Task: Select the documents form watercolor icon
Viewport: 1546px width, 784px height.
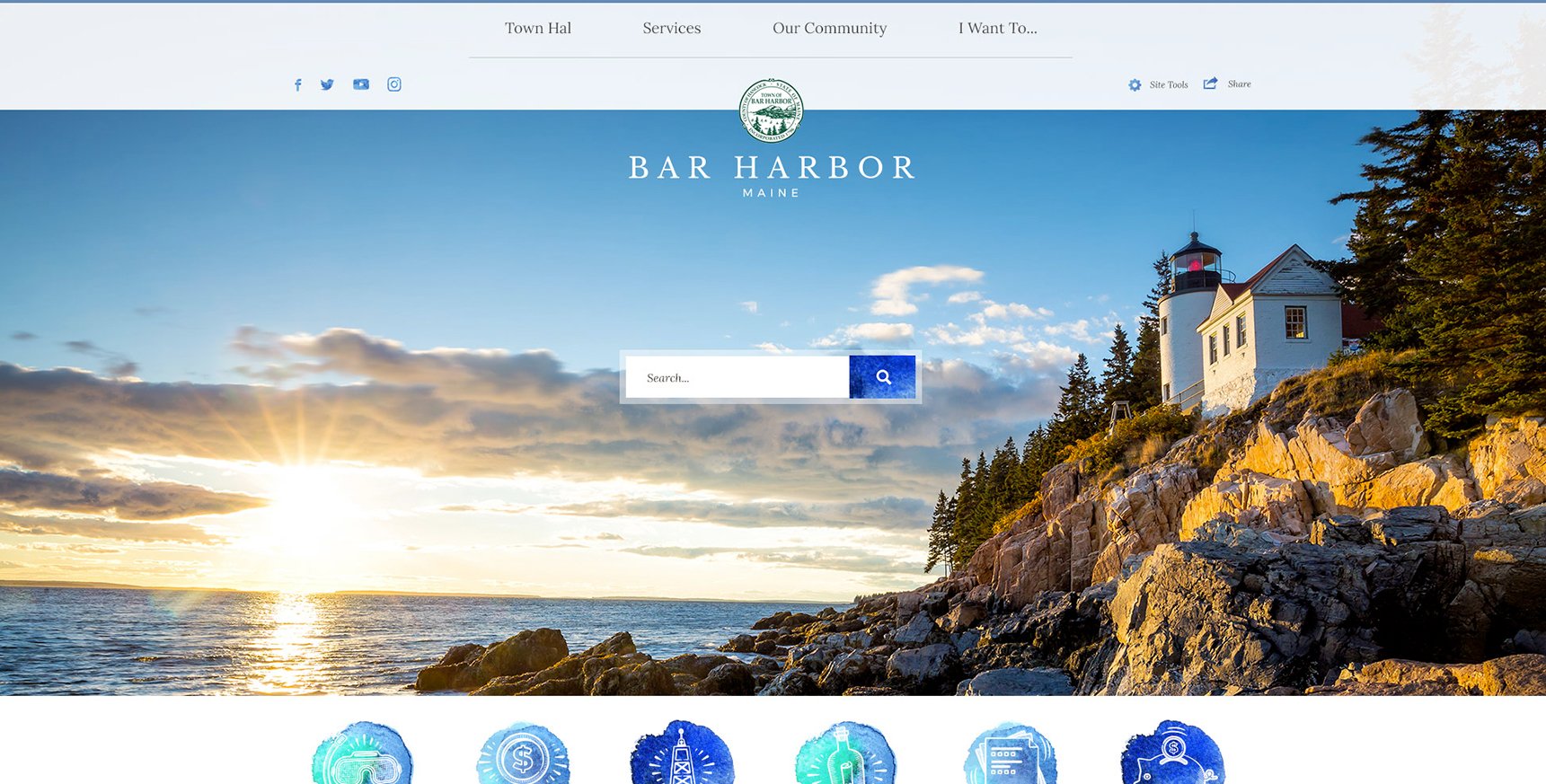Action: pos(1010,753)
